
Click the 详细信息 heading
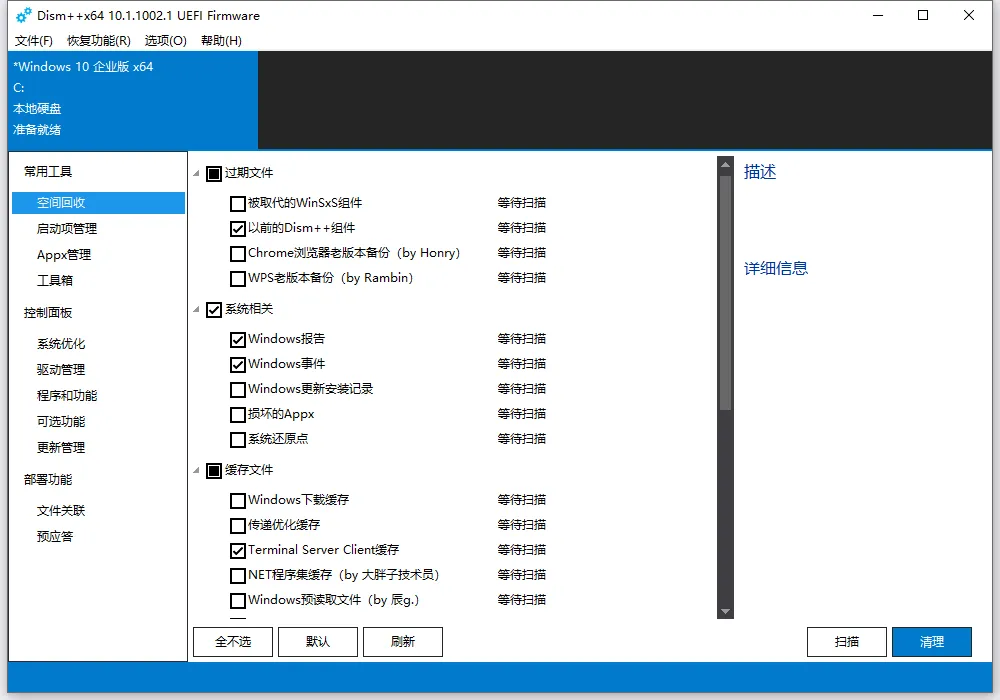(x=776, y=268)
